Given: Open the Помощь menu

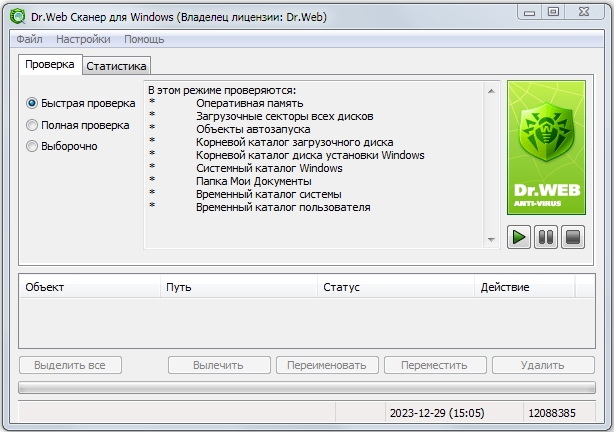Looking at the screenshot, I should point(144,39).
